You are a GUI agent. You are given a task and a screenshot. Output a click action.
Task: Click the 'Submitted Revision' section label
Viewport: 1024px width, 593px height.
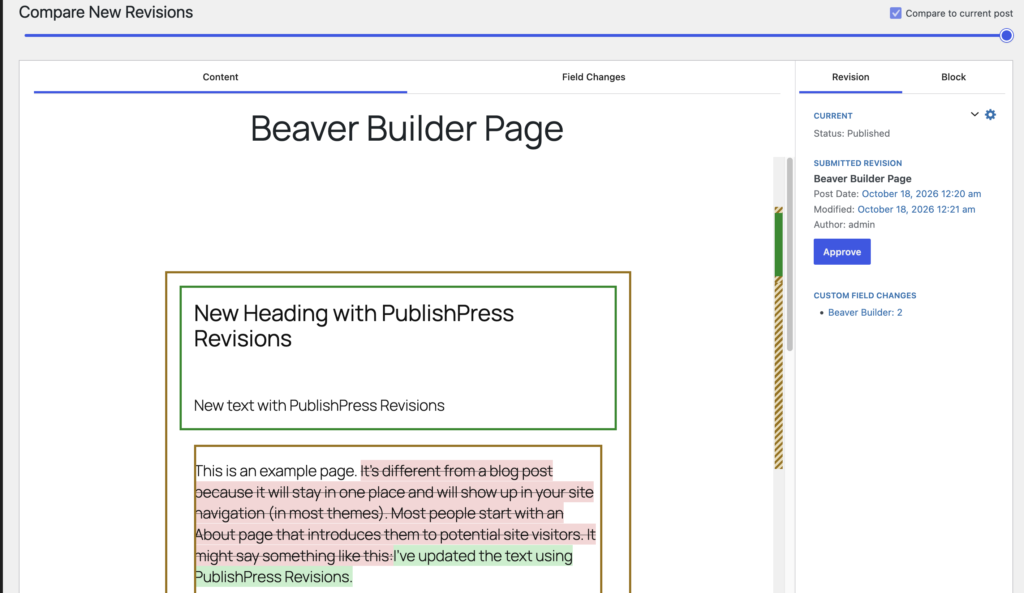click(857, 163)
